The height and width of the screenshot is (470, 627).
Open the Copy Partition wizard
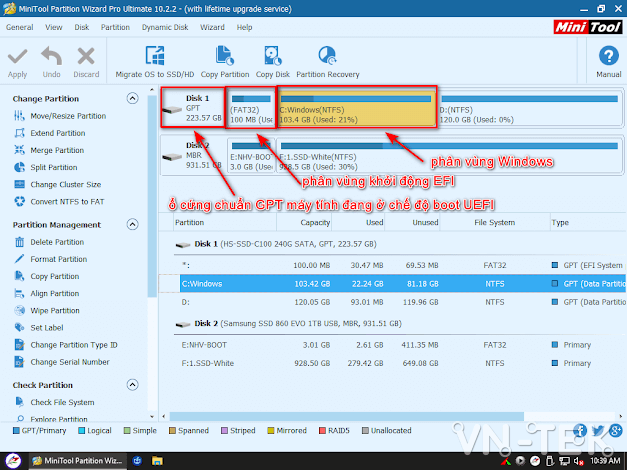pos(225,62)
